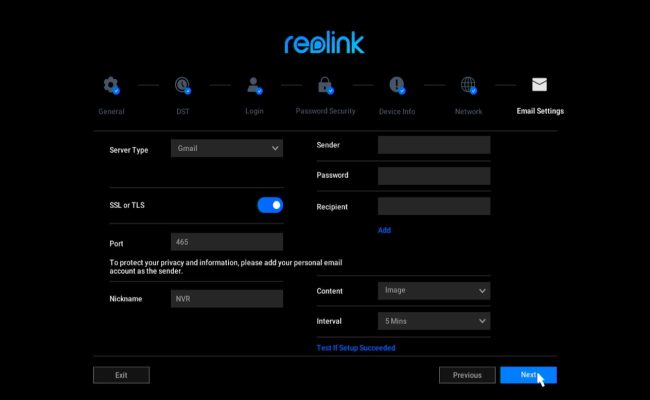Open the Login user step icon

254,85
